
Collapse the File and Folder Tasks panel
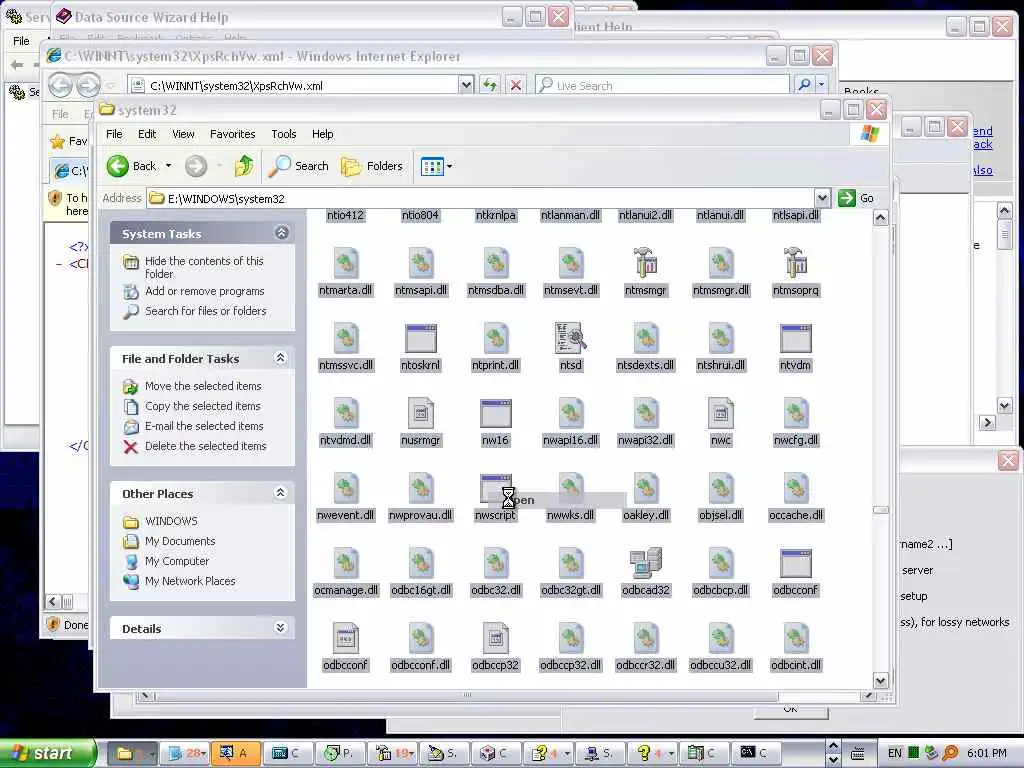(x=281, y=358)
